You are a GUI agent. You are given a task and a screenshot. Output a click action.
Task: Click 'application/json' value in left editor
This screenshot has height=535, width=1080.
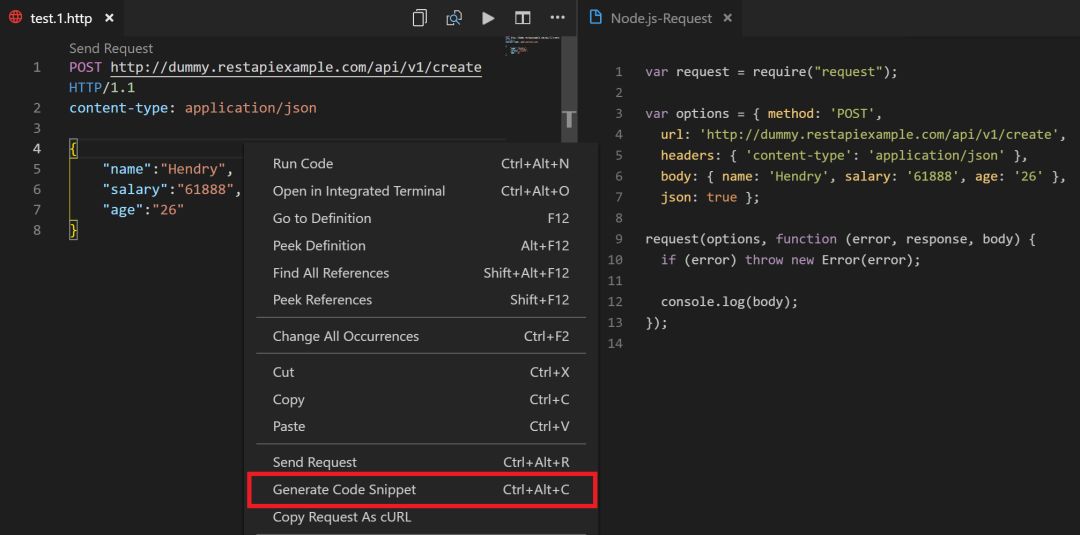pos(251,108)
